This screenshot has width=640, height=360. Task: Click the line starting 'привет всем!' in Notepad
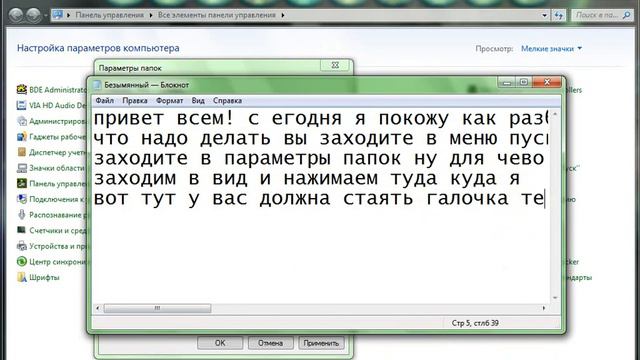pos(321,119)
